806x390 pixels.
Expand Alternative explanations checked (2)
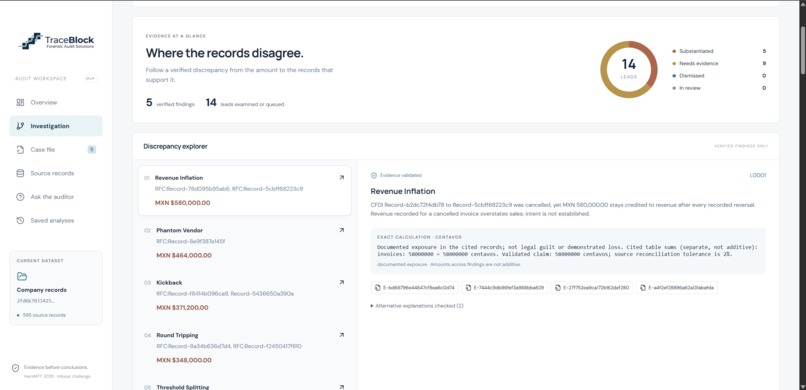pyautogui.click(x=417, y=306)
